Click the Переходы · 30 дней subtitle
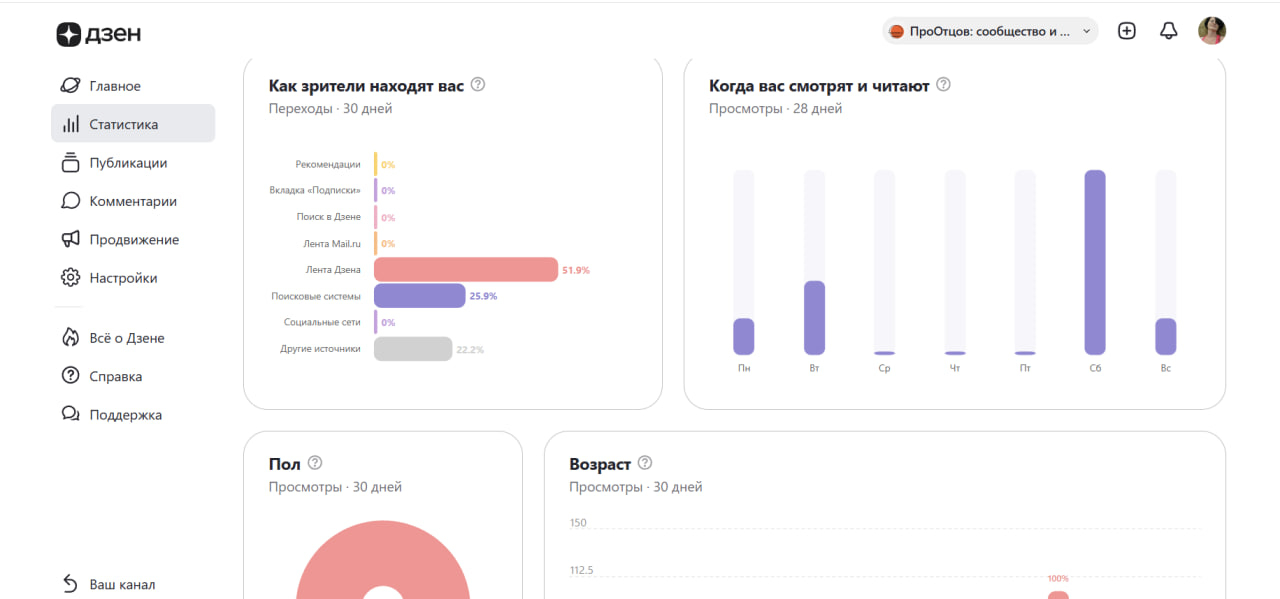 [x=330, y=109]
